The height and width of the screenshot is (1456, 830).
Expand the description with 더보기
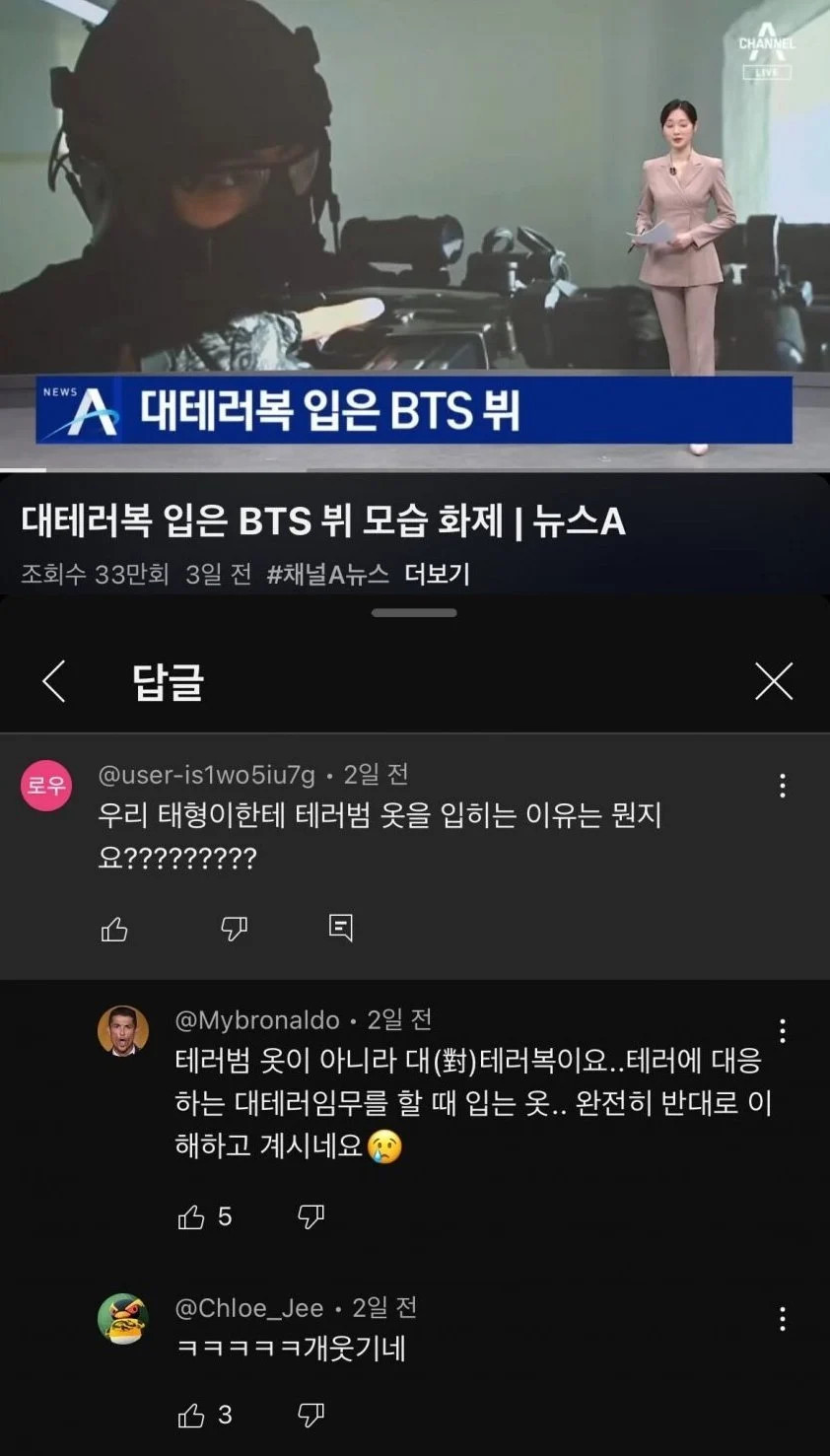pyautogui.click(x=437, y=574)
